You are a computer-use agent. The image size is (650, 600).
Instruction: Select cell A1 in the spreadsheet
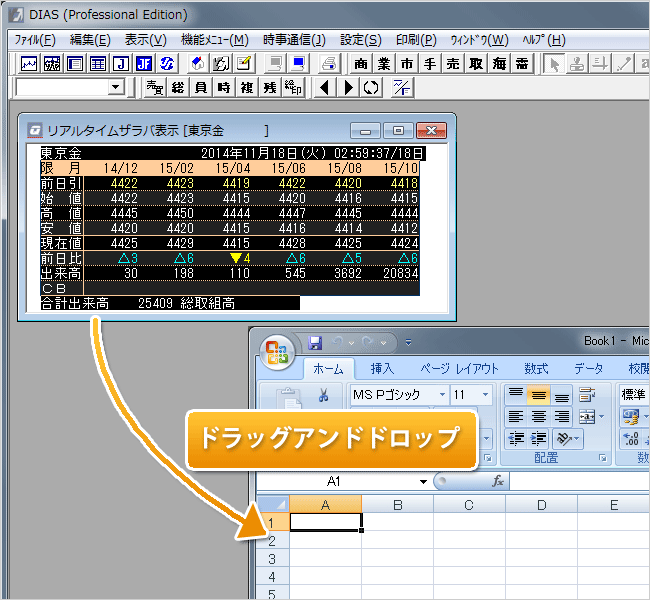coord(325,522)
